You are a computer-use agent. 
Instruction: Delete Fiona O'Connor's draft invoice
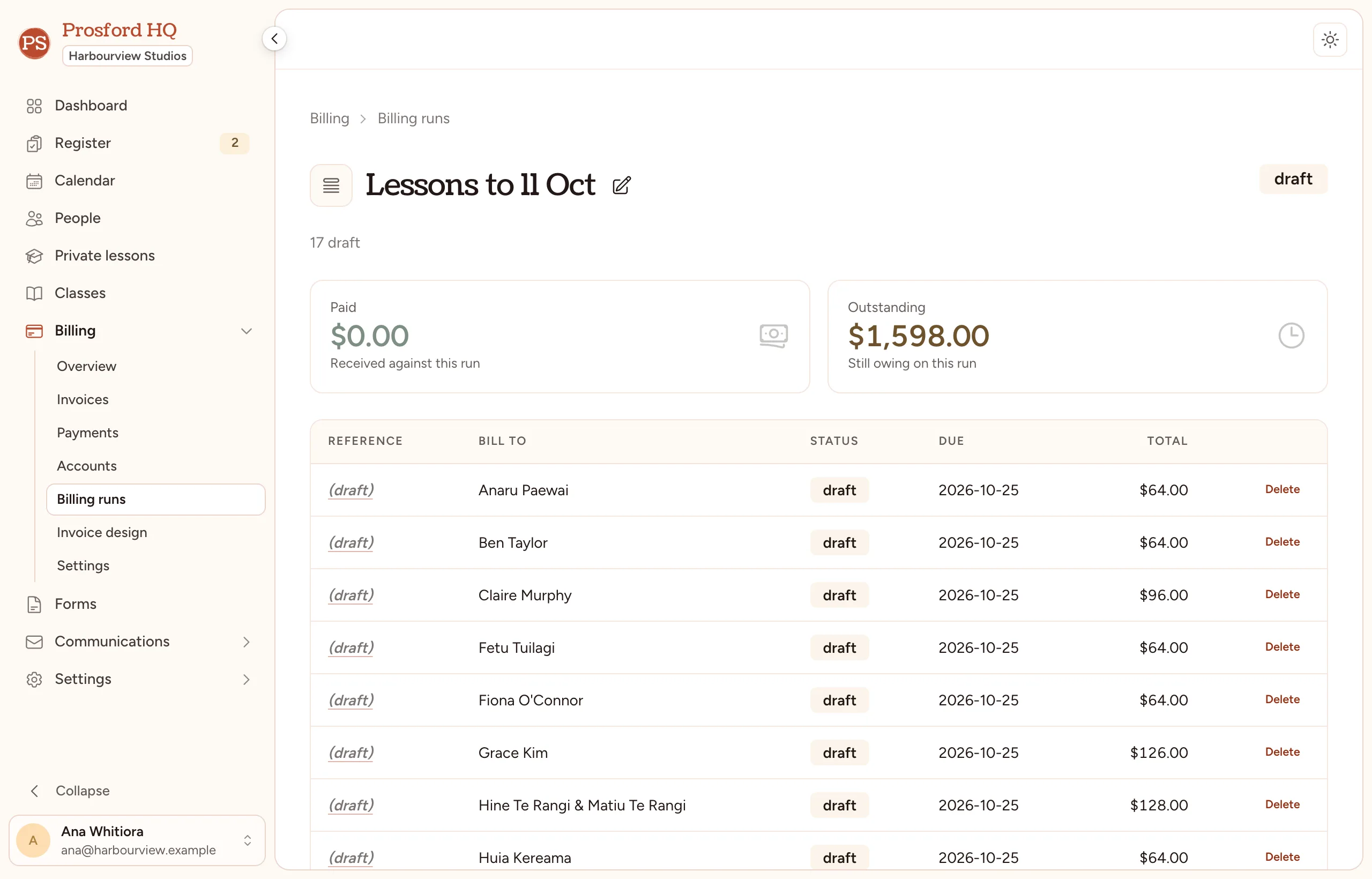click(1282, 699)
